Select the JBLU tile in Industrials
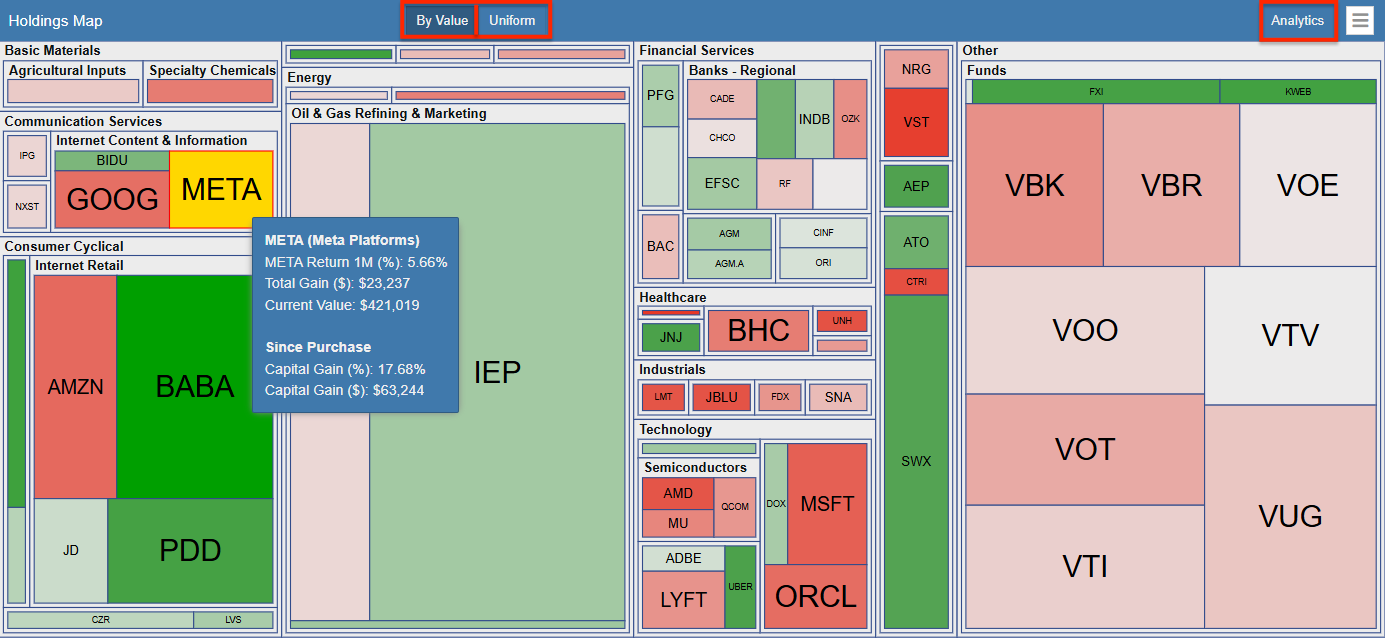Viewport: 1388px width, 642px height. tap(721, 397)
